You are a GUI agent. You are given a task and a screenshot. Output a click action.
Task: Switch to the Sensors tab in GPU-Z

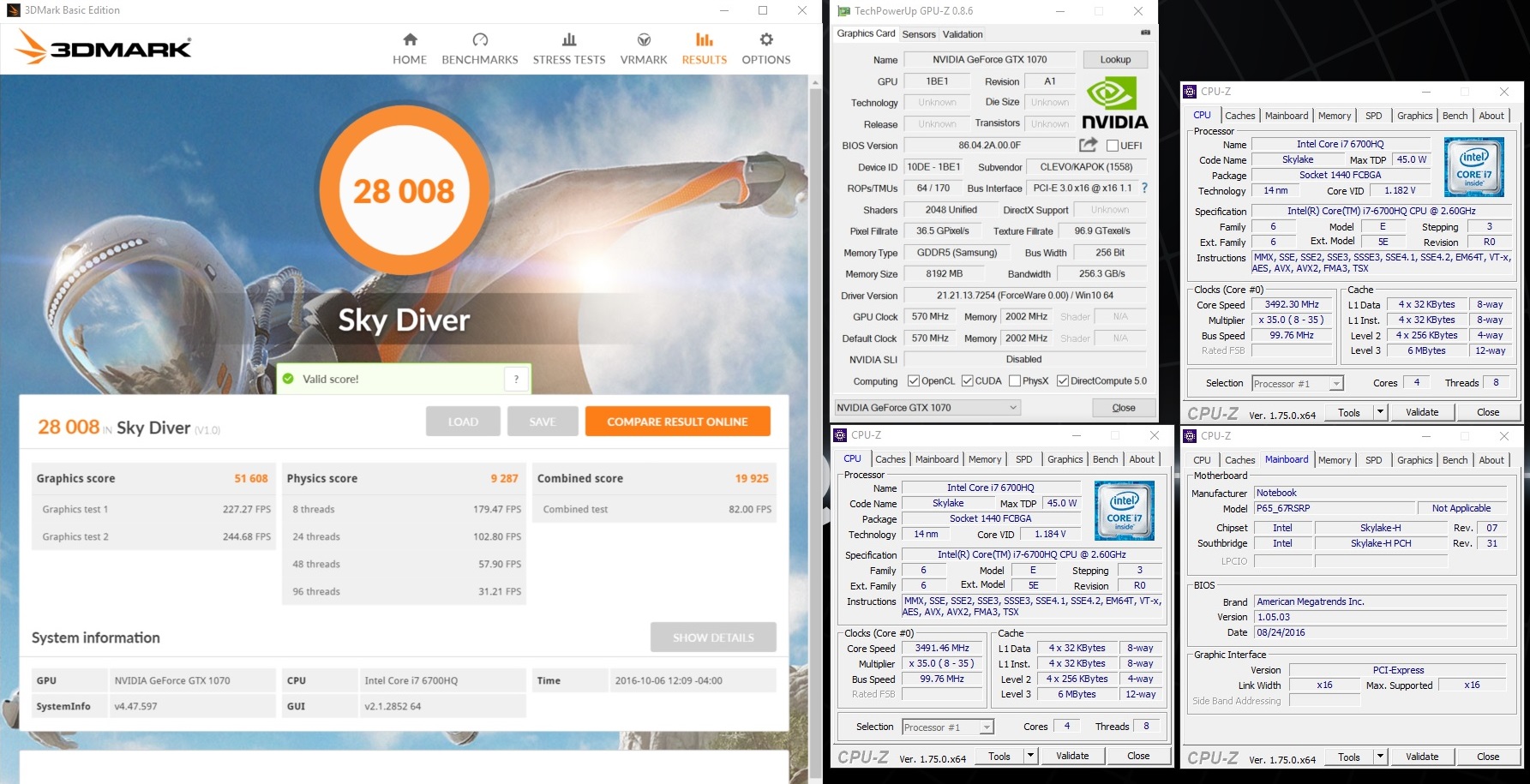(x=918, y=34)
